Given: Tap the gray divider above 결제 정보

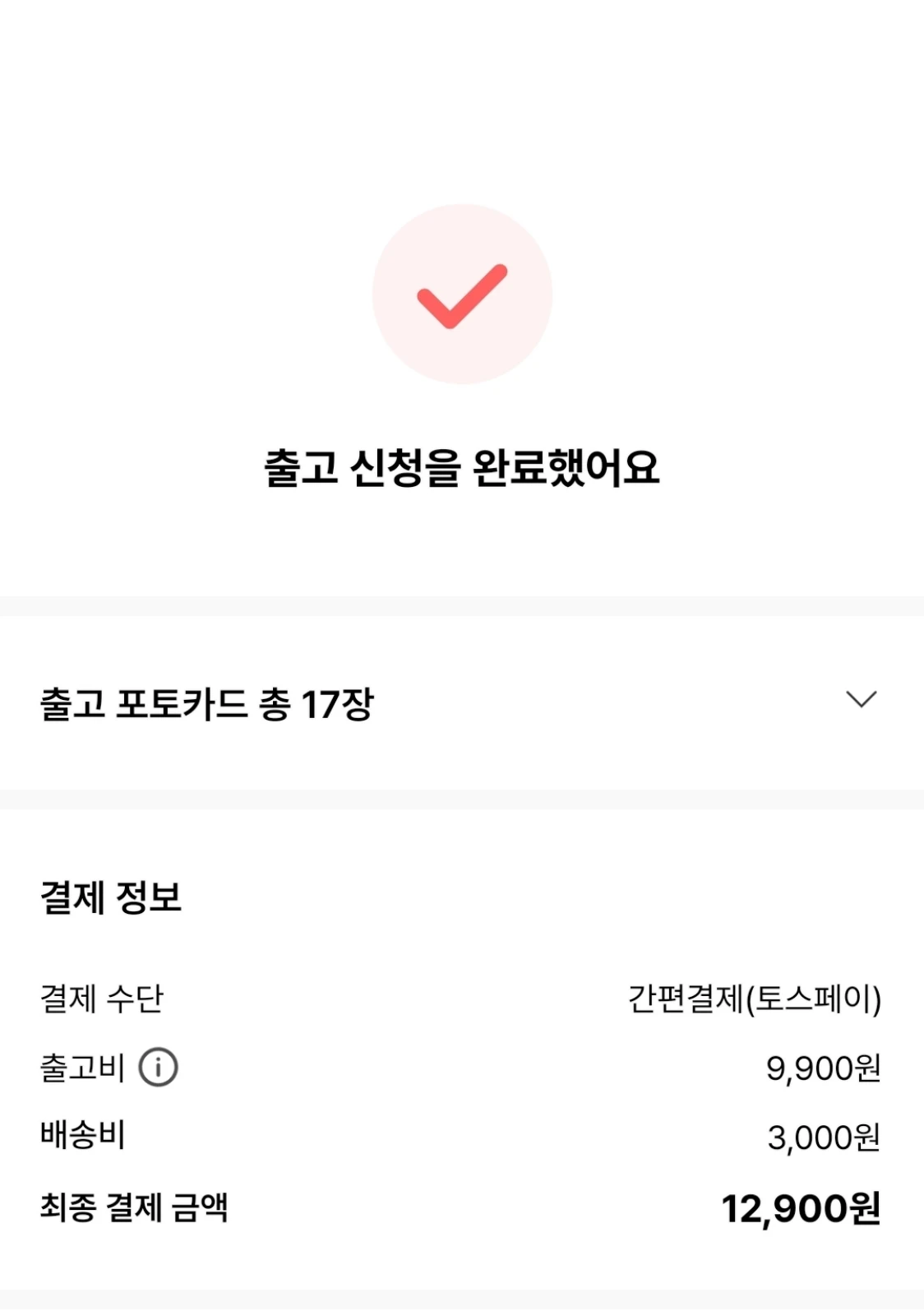Looking at the screenshot, I should click(x=462, y=799).
